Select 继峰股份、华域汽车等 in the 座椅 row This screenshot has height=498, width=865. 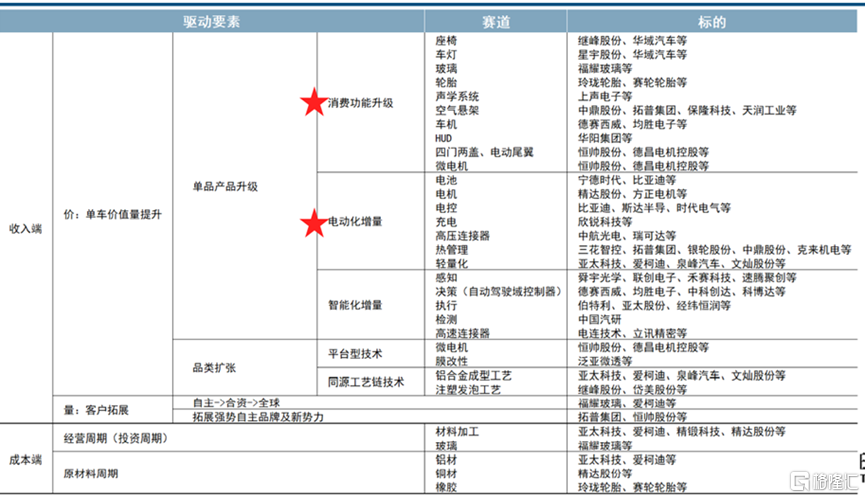[632, 40]
